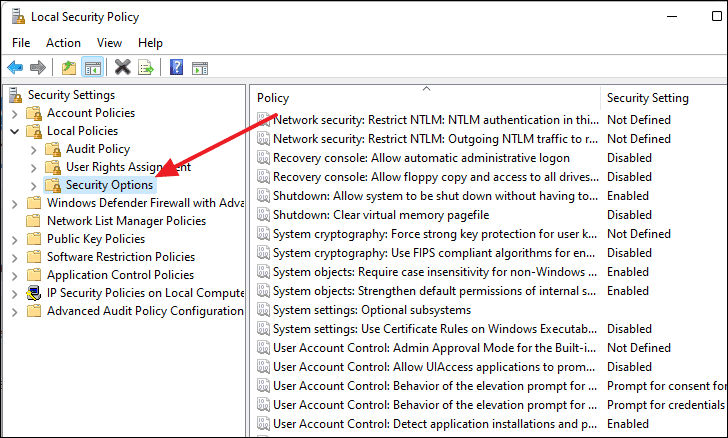The width and height of the screenshot is (728, 438).
Task: Click icon beside Shutdown: Clear virtual memory pagefile
Action: point(263,215)
